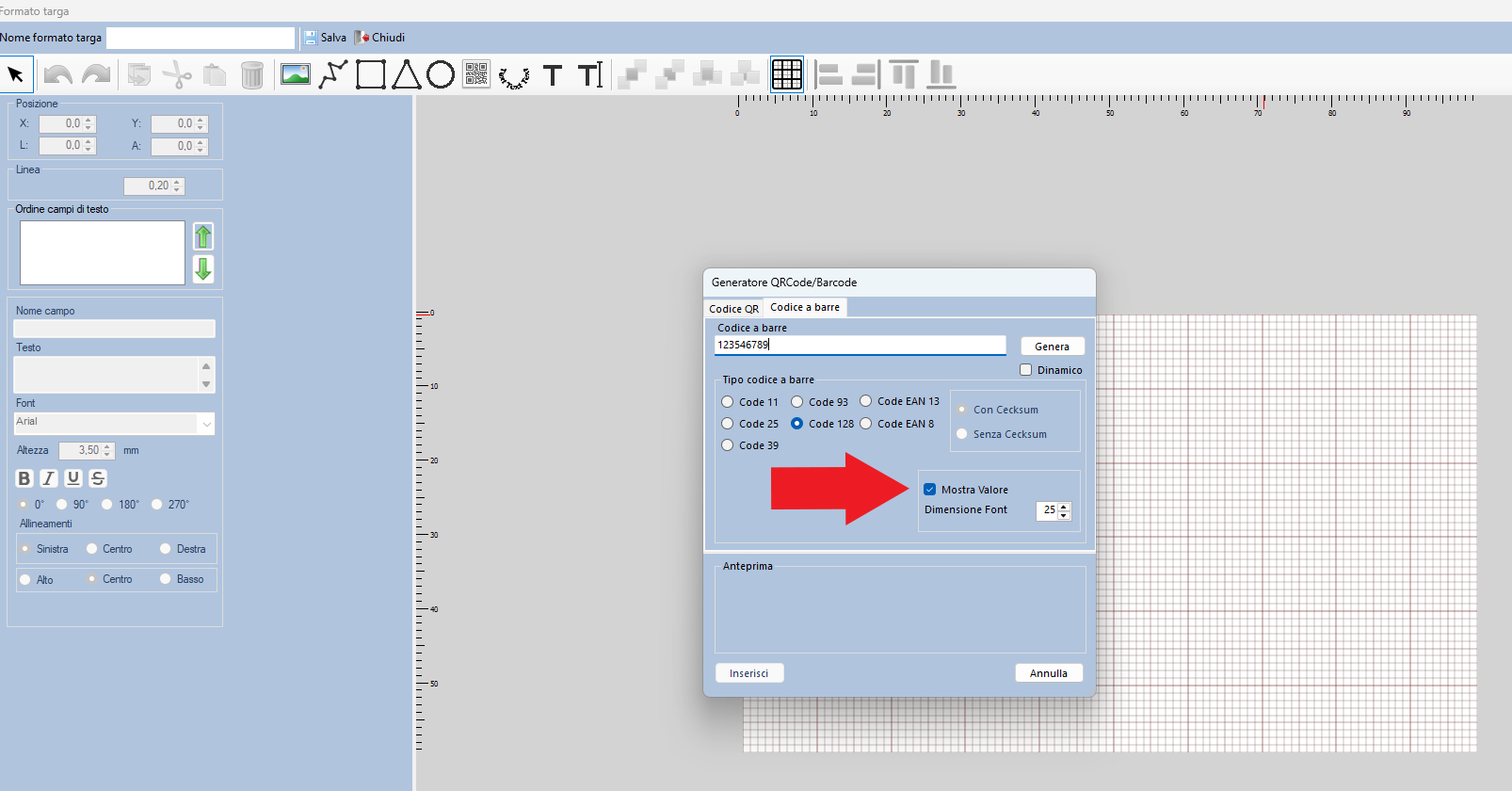Select the Code 39 radio button
1512x791 pixels.
click(728, 445)
